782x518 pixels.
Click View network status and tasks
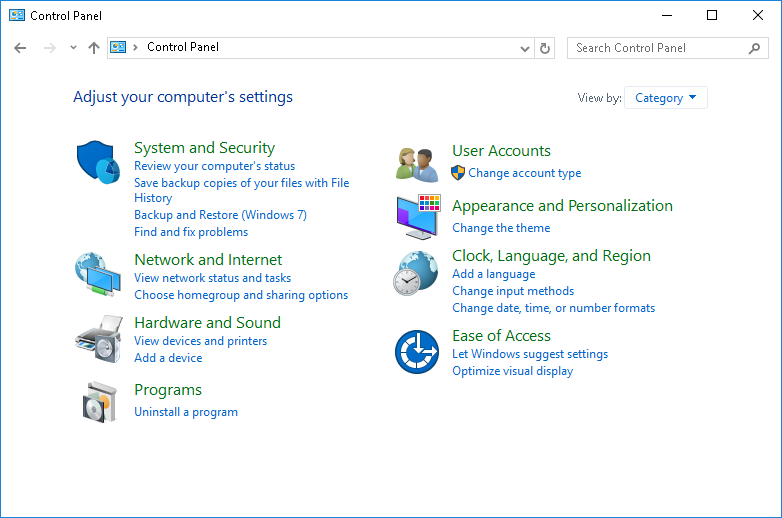click(212, 278)
